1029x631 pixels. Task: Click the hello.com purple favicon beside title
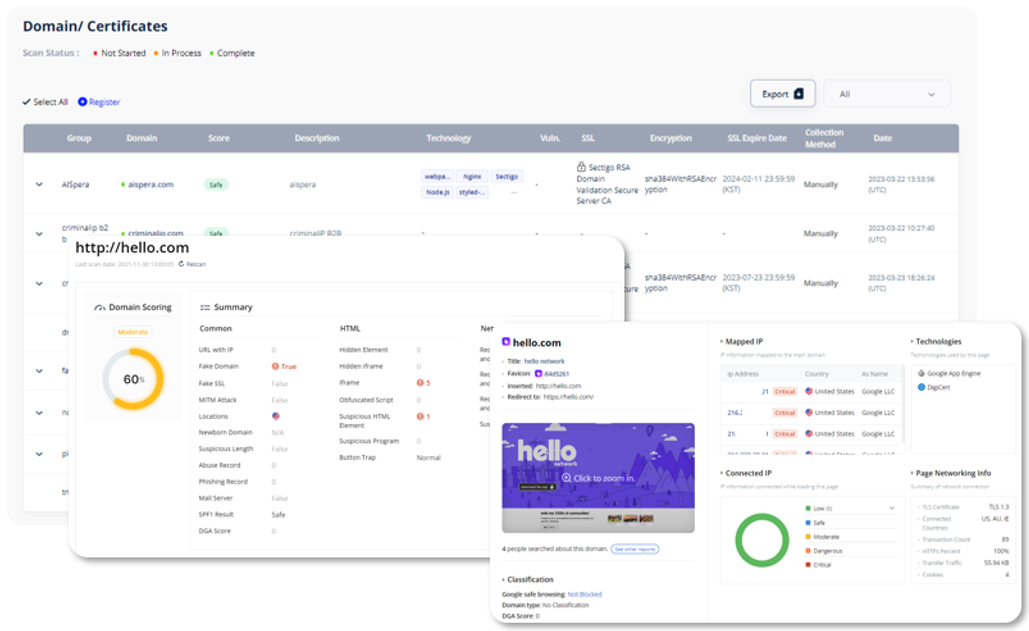[506, 342]
